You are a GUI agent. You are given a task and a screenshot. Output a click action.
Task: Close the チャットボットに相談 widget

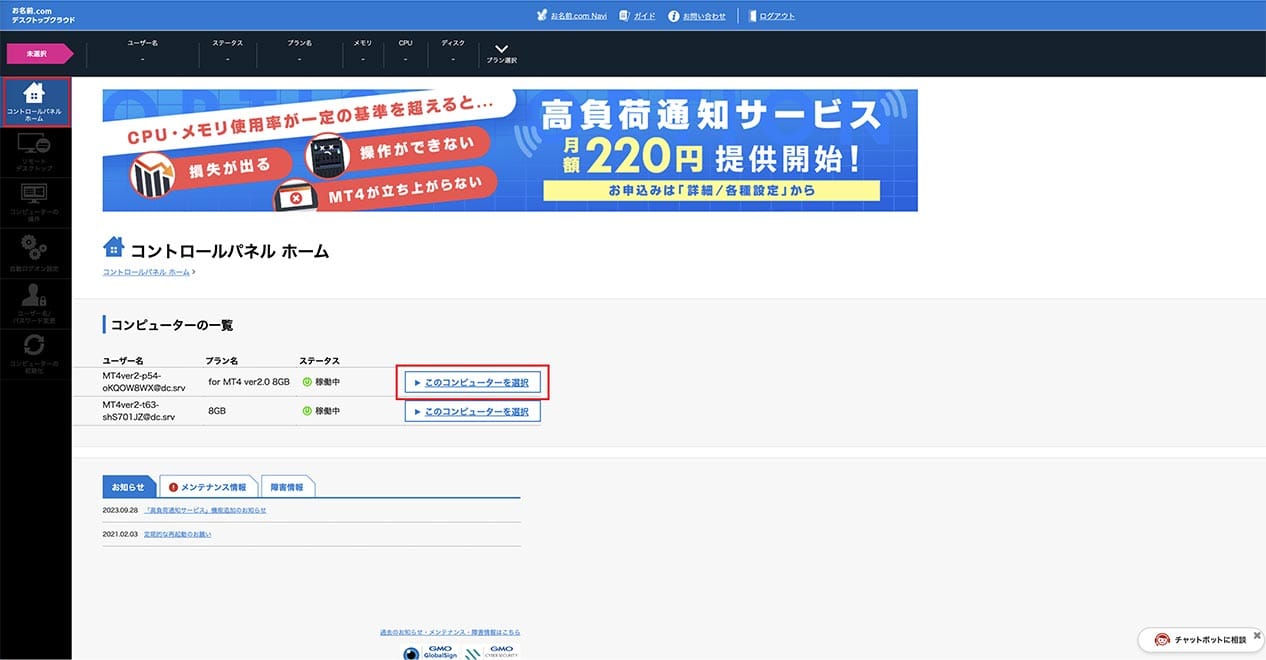(1257, 635)
